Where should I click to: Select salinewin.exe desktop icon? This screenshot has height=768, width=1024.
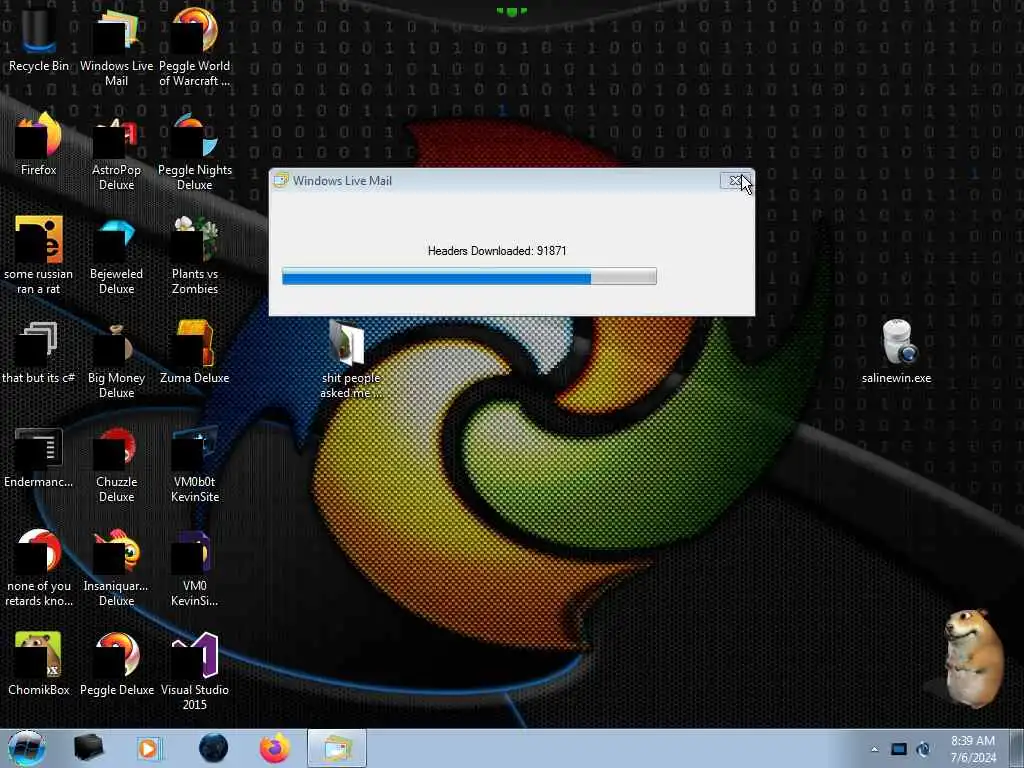896,352
